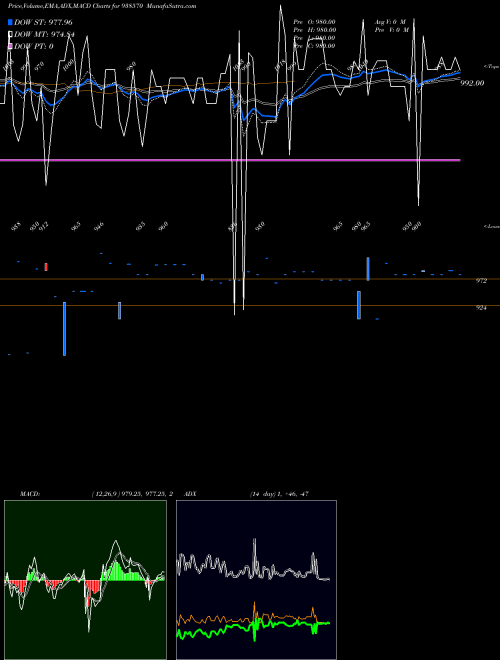Click the Pre V: 0 M readout

pos(392,30)
